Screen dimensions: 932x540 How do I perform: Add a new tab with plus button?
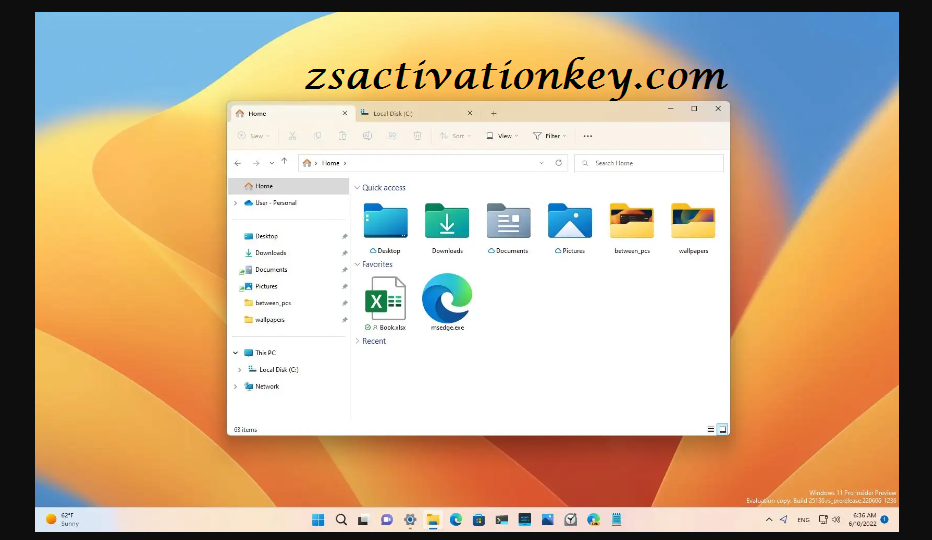[493, 114]
